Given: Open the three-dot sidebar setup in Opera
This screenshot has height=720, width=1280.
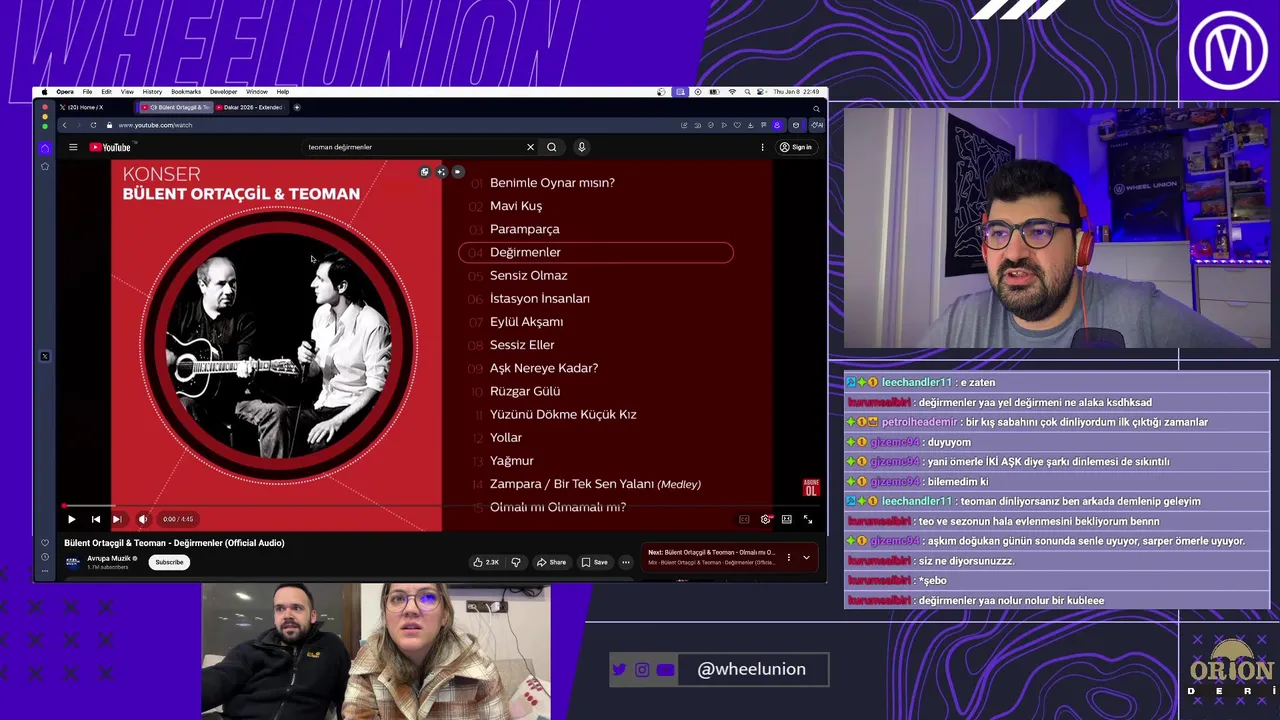Looking at the screenshot, I should coord(44,571).
